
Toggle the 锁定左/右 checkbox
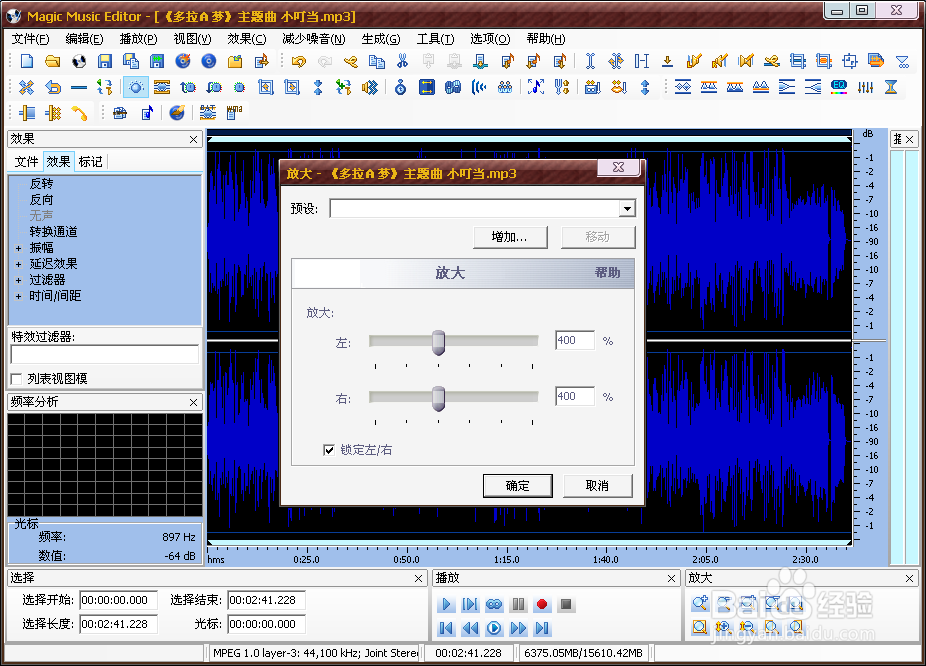(329, 450)
